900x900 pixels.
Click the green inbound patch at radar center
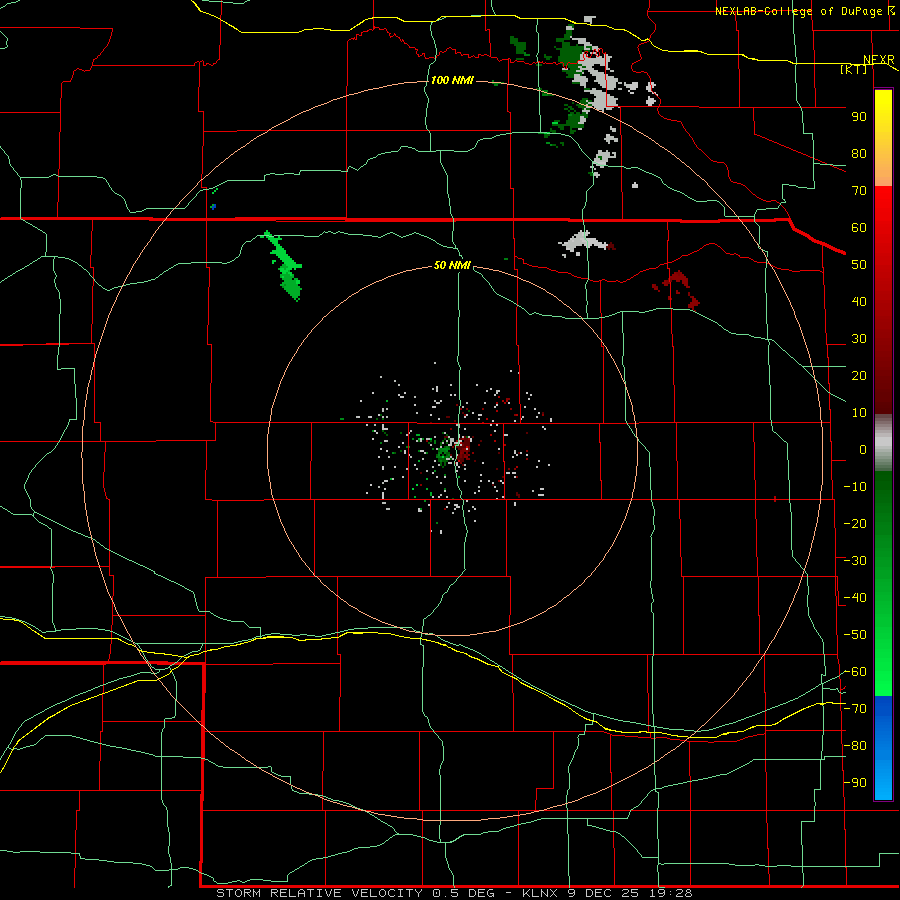(444, 455)
